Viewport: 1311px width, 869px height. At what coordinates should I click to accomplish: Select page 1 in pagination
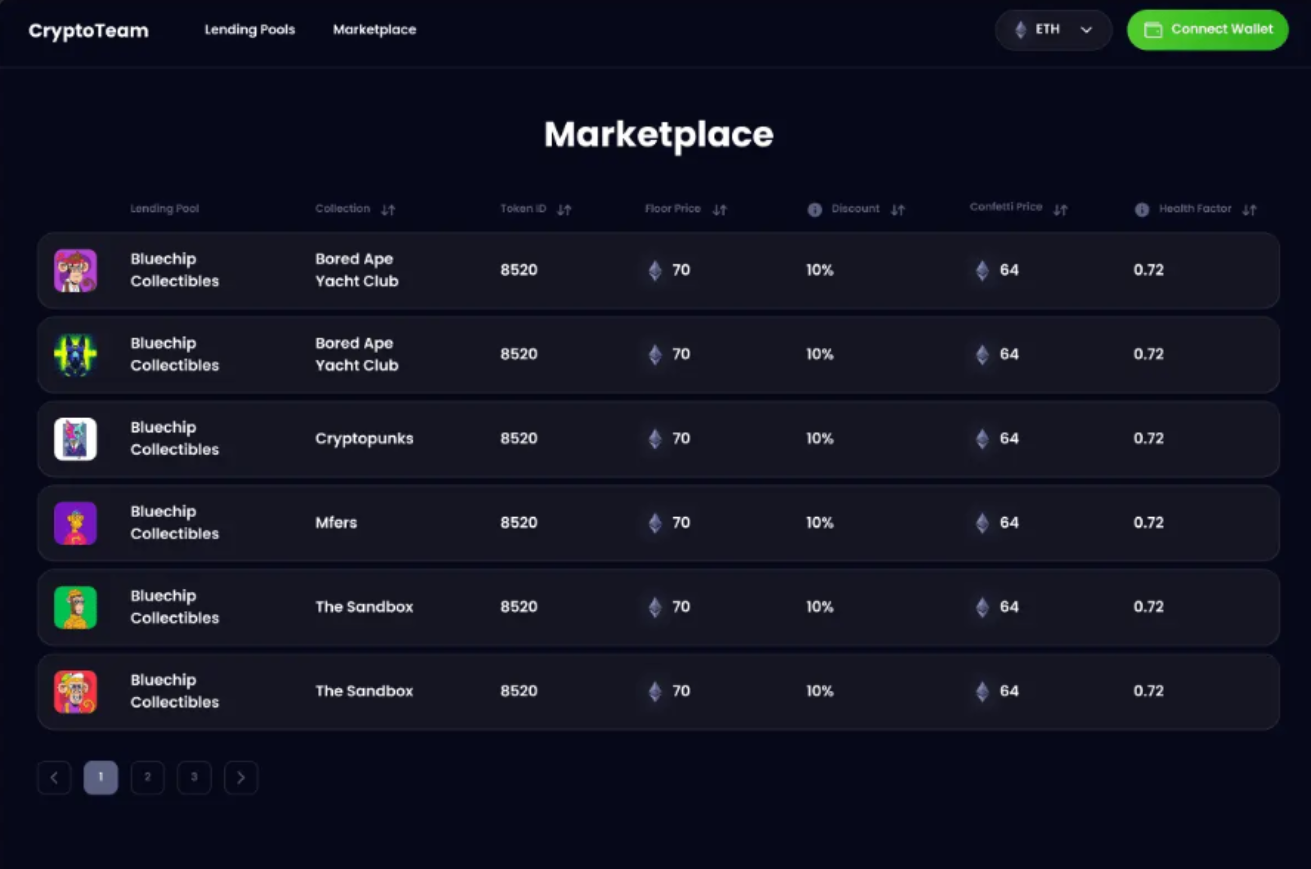pyautogui.click(x=101, y=778)
